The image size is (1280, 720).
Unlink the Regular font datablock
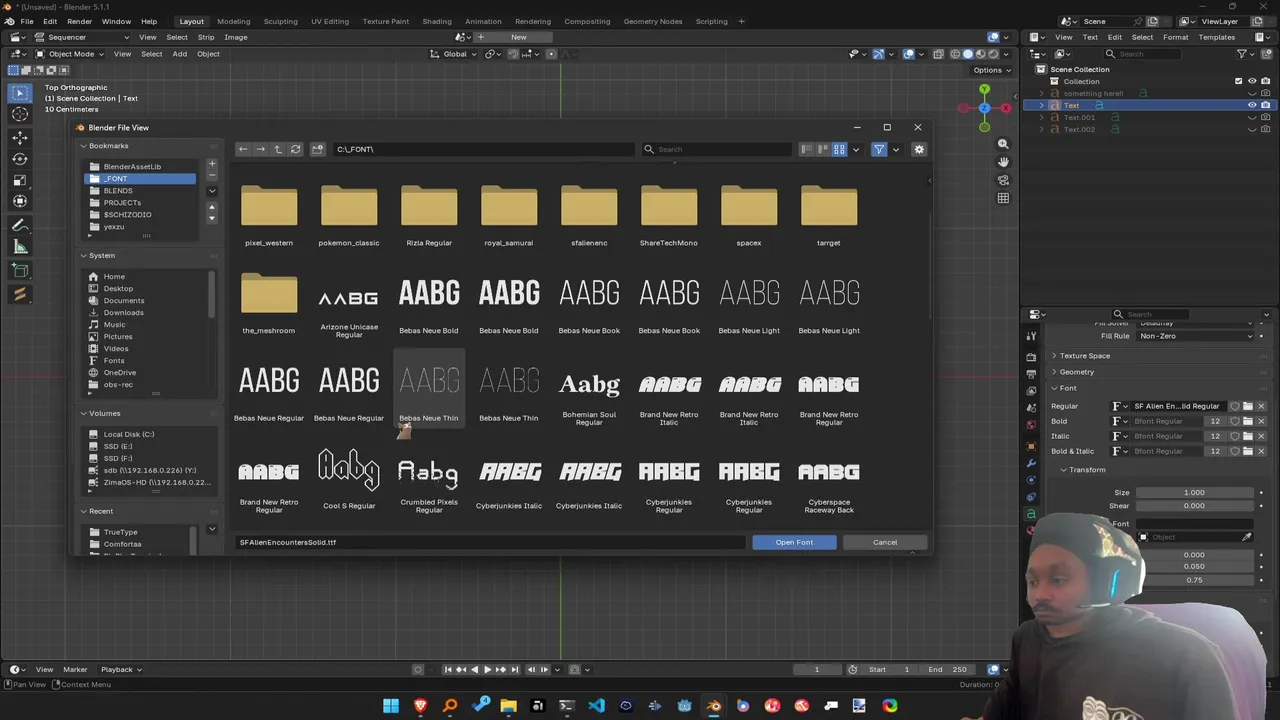(x=1261, y=406)
